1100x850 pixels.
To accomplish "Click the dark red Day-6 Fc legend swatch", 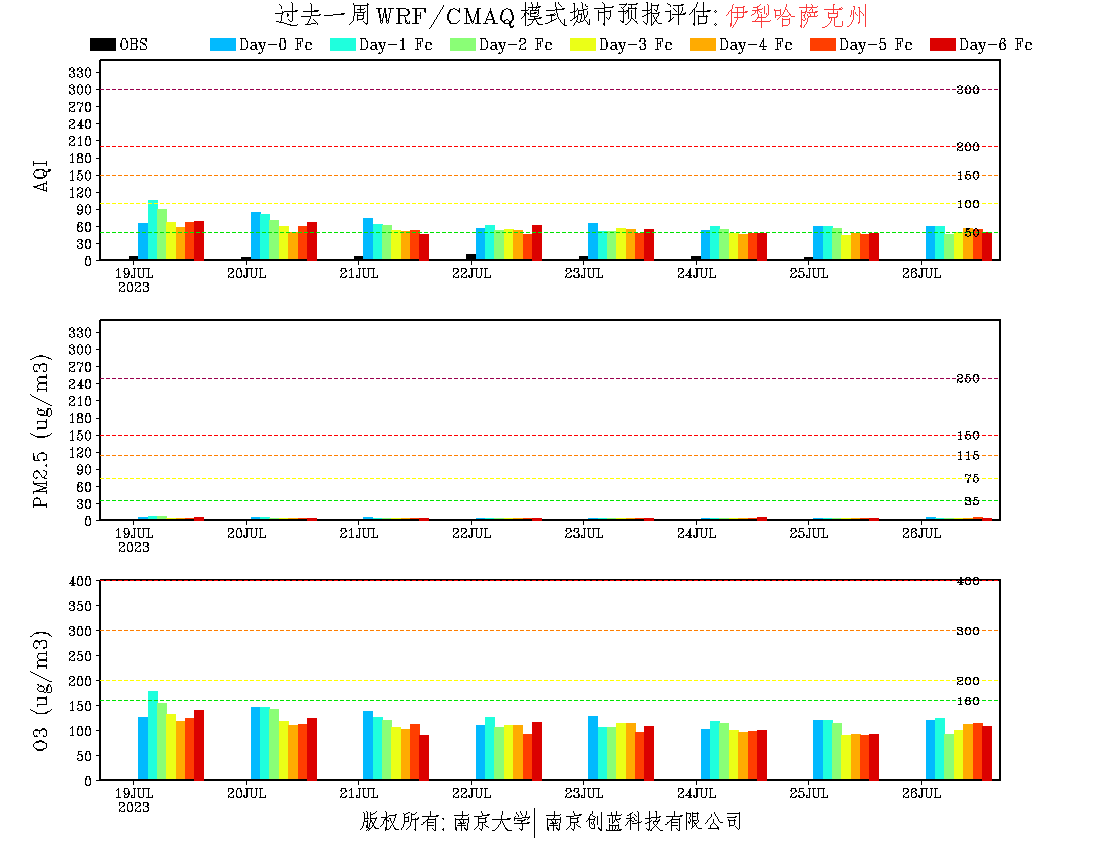I will pyautogui.click(x=942, y=44).
